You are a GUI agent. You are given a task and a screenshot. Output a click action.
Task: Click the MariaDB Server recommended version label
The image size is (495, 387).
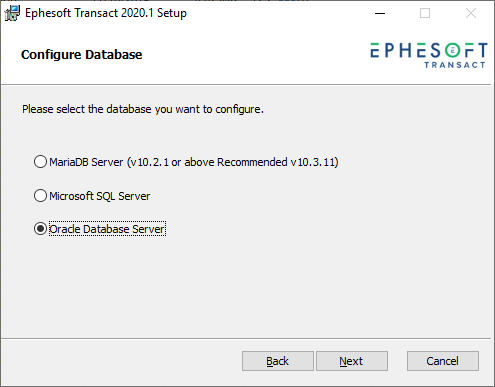[194, 162]
